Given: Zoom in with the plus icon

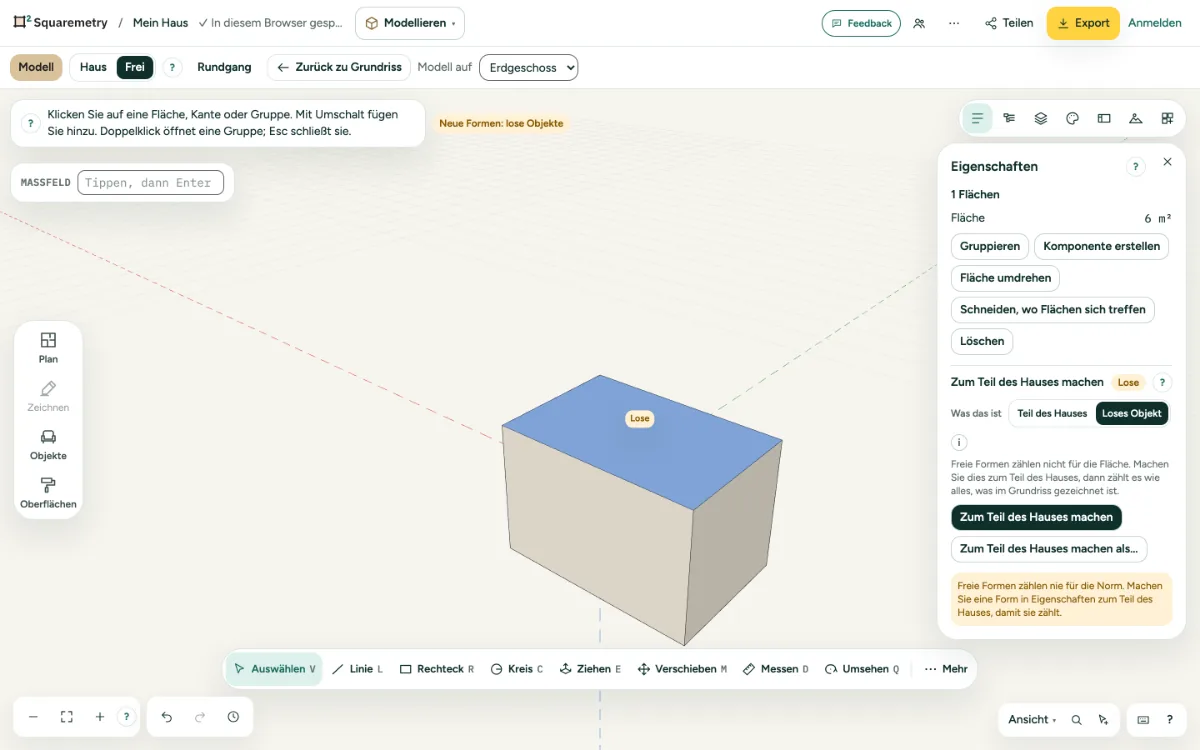Looking at the screenshot, I should coord(100,717).
